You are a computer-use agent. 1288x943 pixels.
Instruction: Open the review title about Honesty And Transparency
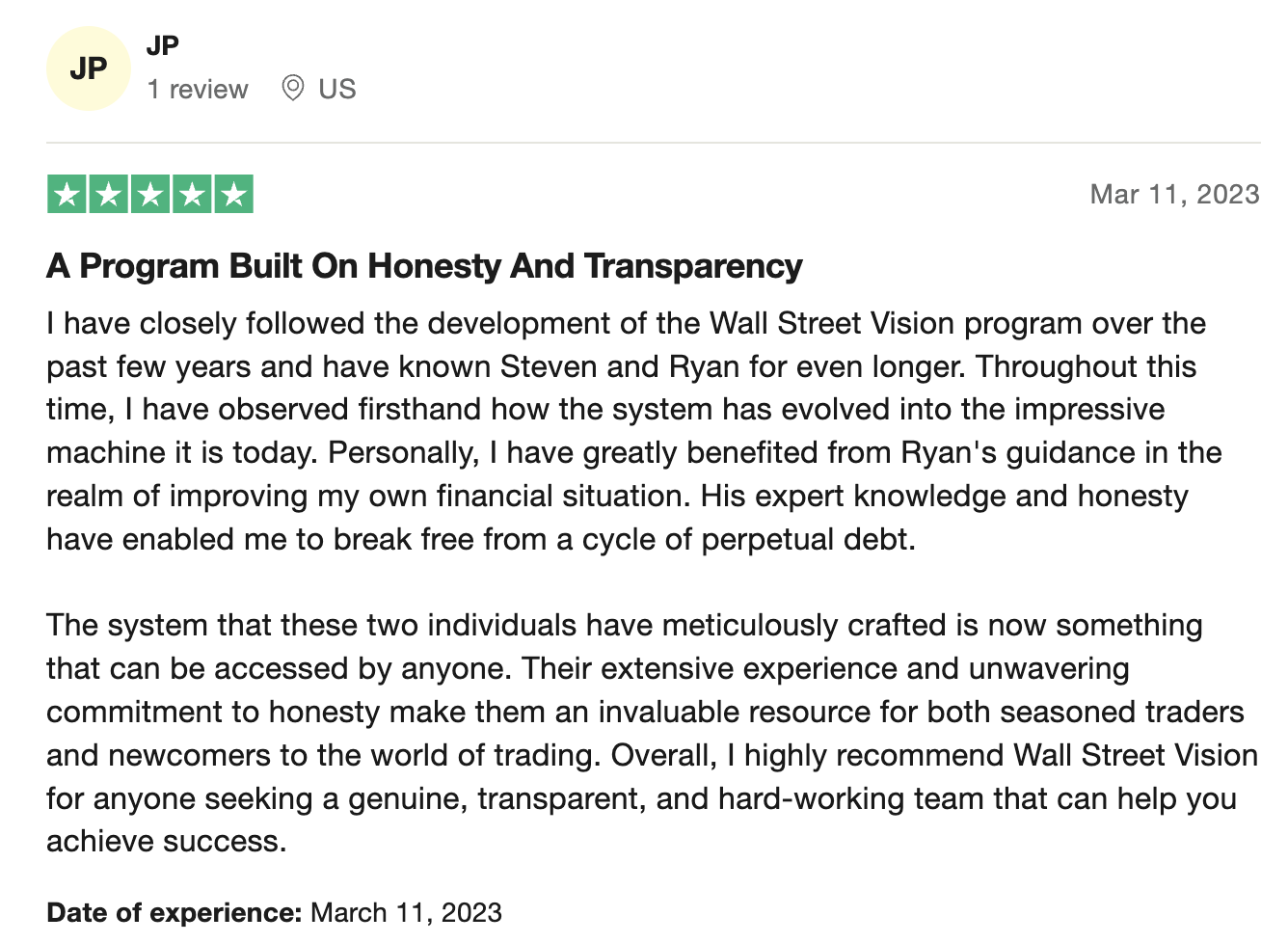coord(424,266)
